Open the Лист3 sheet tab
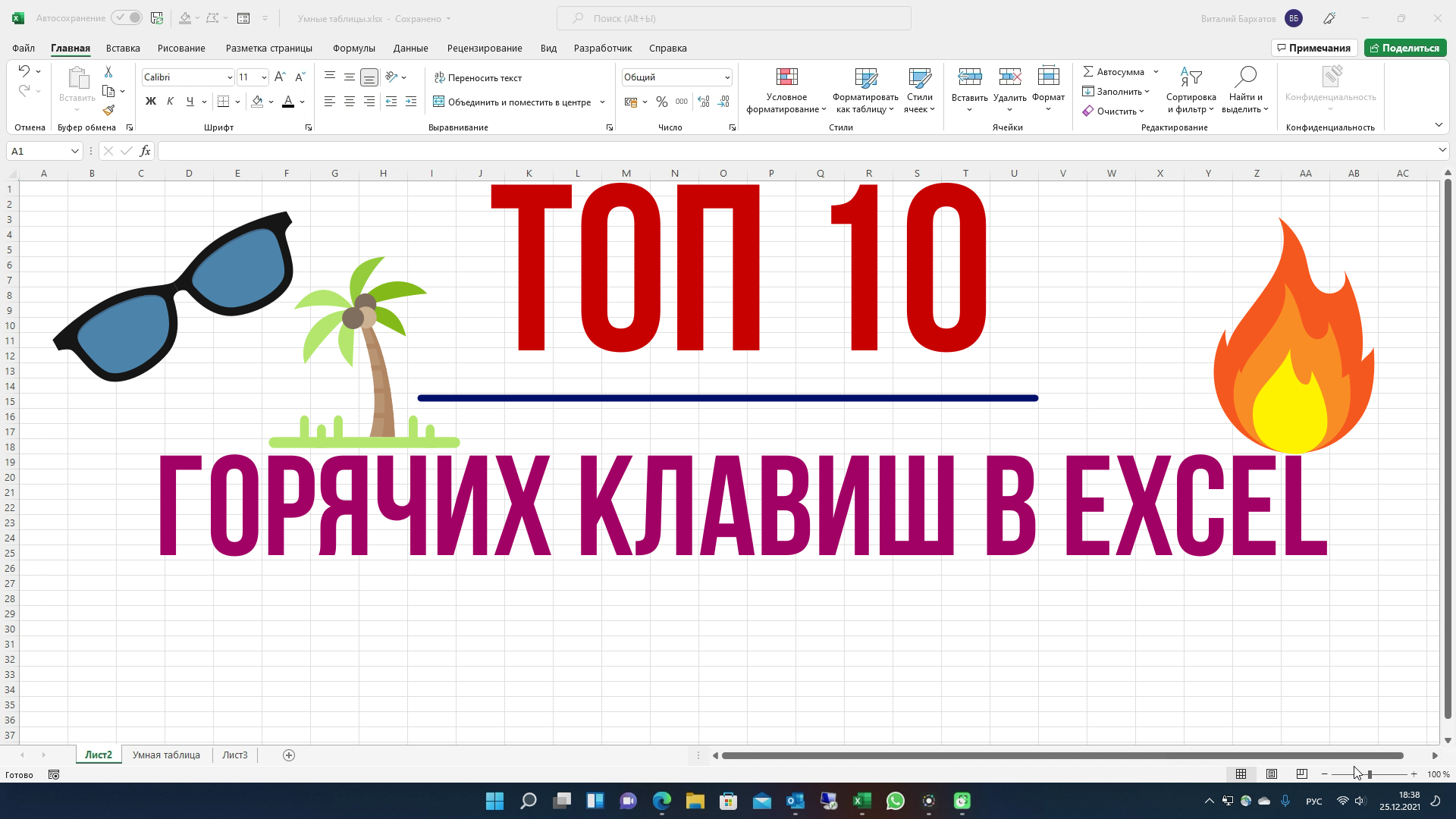The height and width of the screenshot is (819, 1456). coord(235,755)
